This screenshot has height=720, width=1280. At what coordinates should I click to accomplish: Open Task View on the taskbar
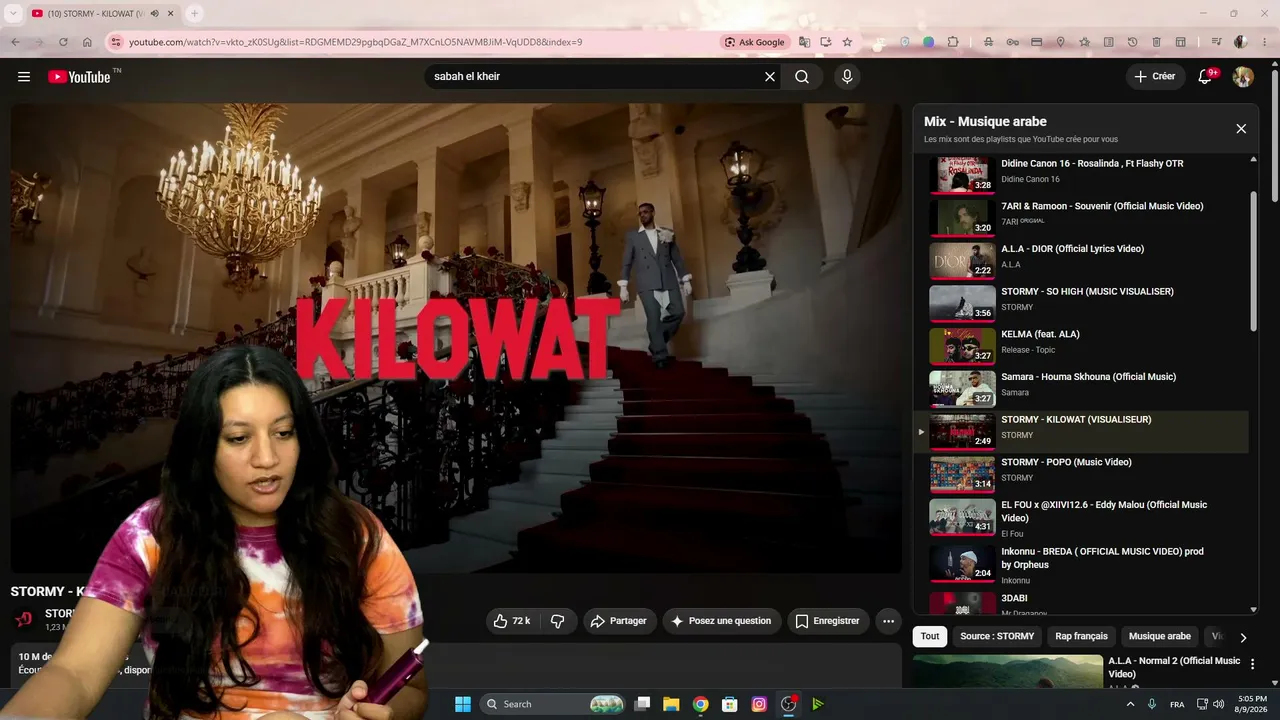click(643, 704)
